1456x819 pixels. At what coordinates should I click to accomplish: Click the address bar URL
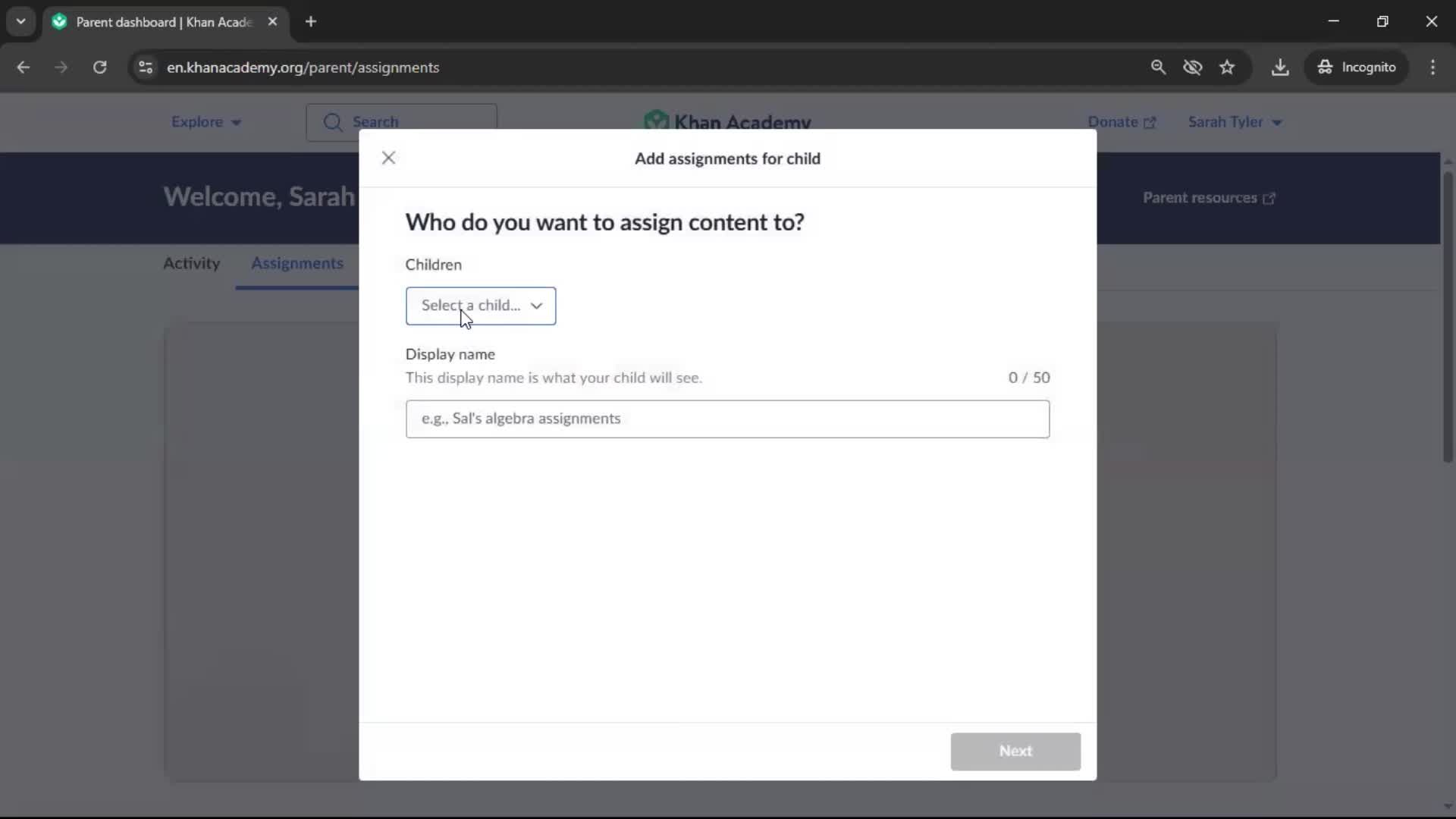click(x=303, y=67)
